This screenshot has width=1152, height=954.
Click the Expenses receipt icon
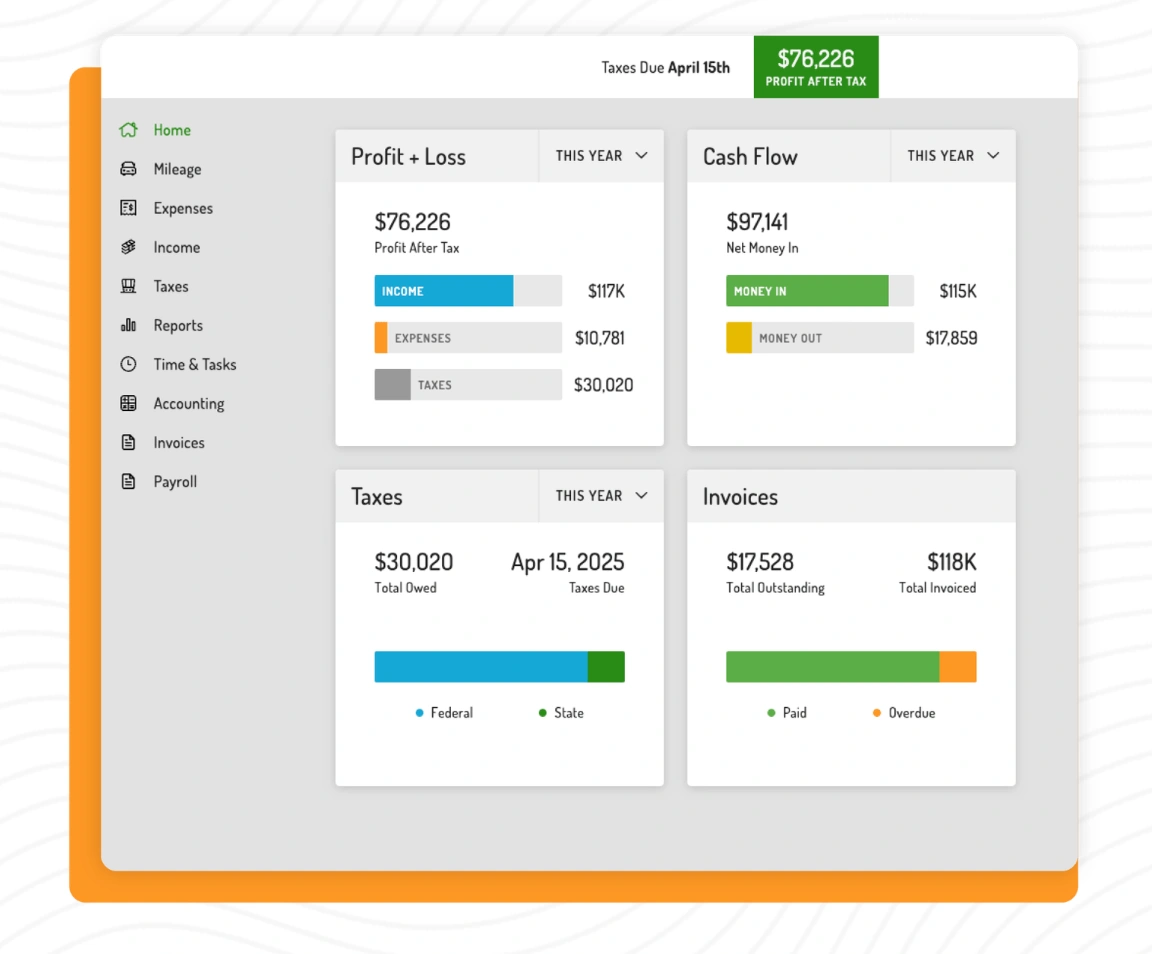point(129,208)
